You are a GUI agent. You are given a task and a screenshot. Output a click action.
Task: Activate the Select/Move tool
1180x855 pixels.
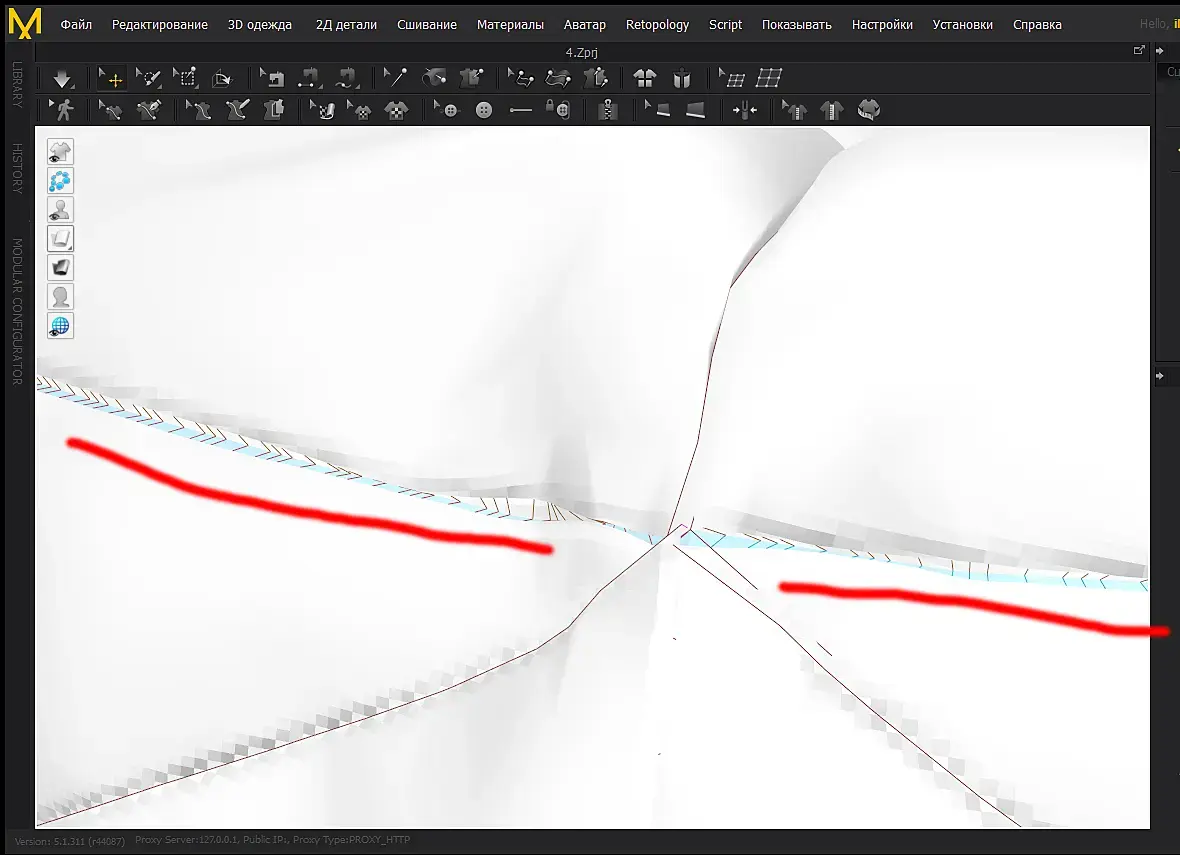point(111,78)
